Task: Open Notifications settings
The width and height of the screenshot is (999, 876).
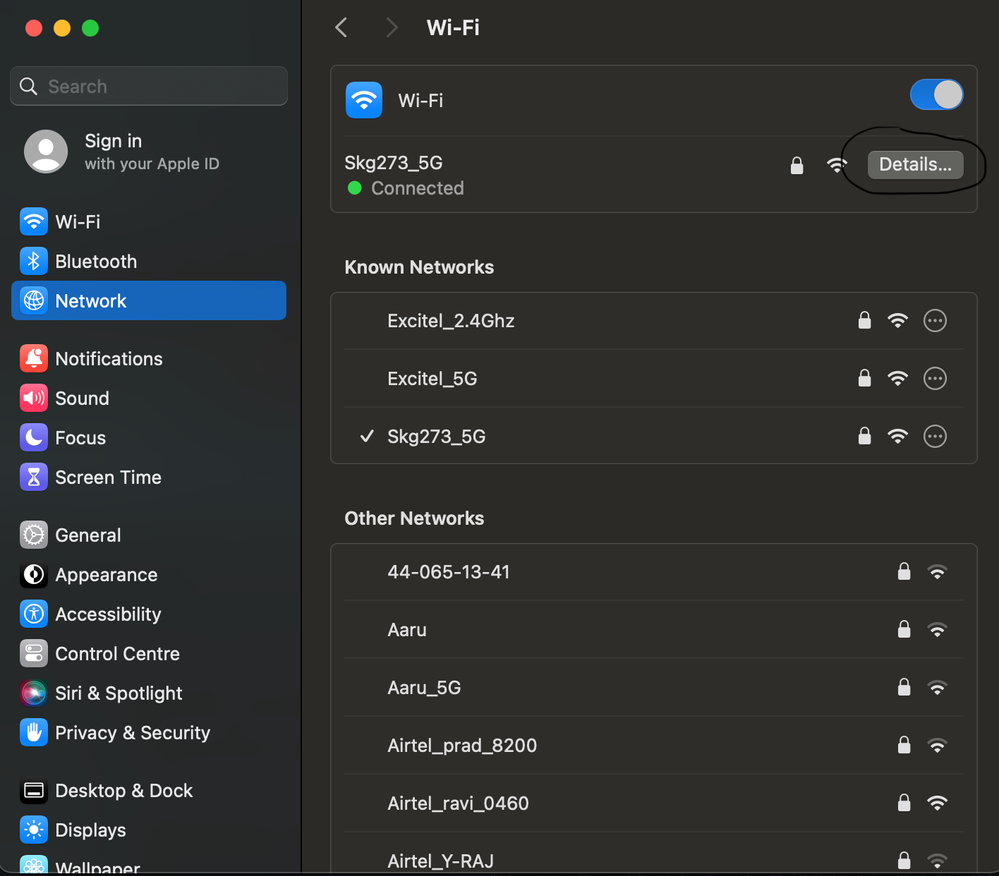Action: point(148,359)
